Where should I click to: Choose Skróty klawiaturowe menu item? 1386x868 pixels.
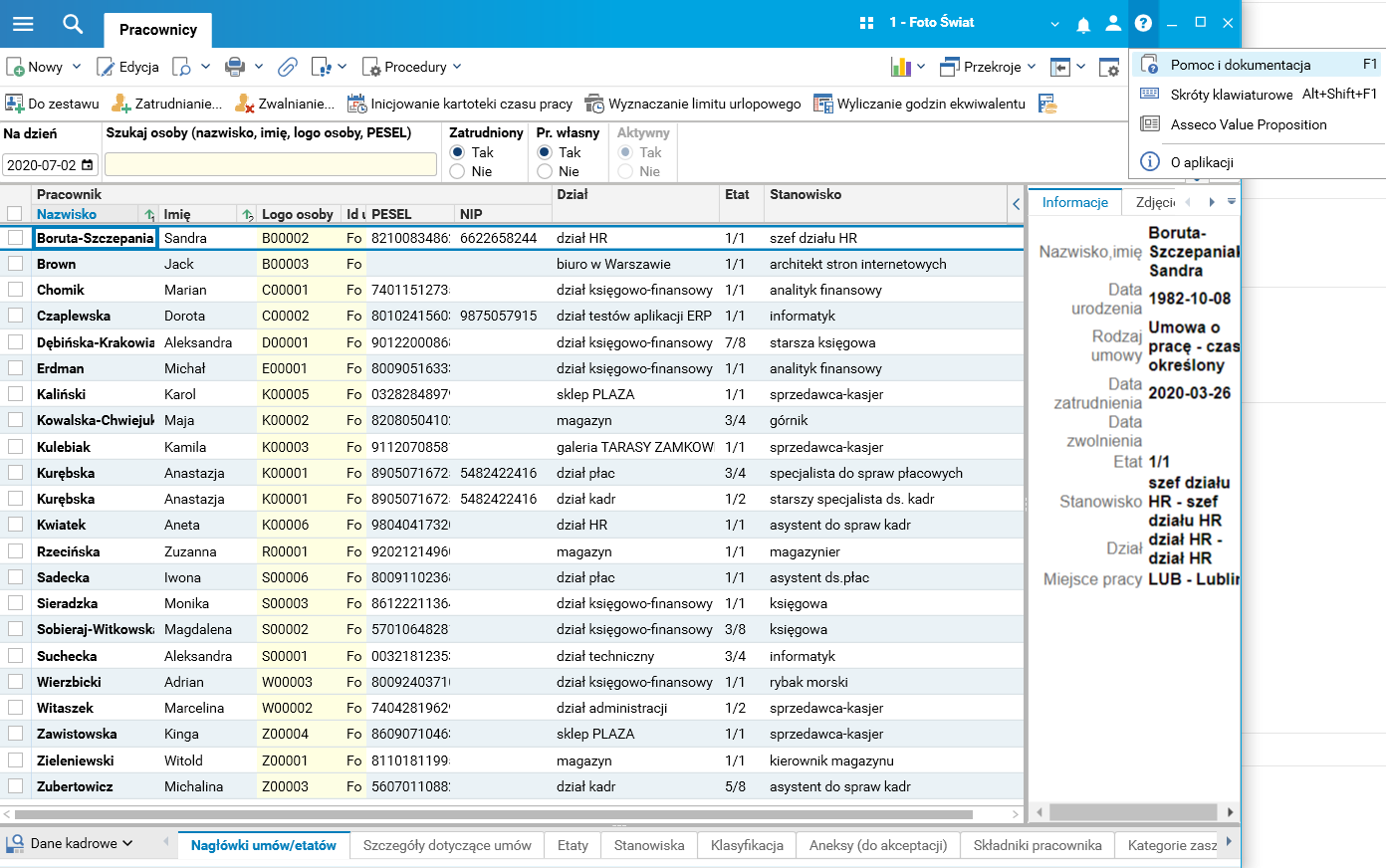coord(1231,95)
